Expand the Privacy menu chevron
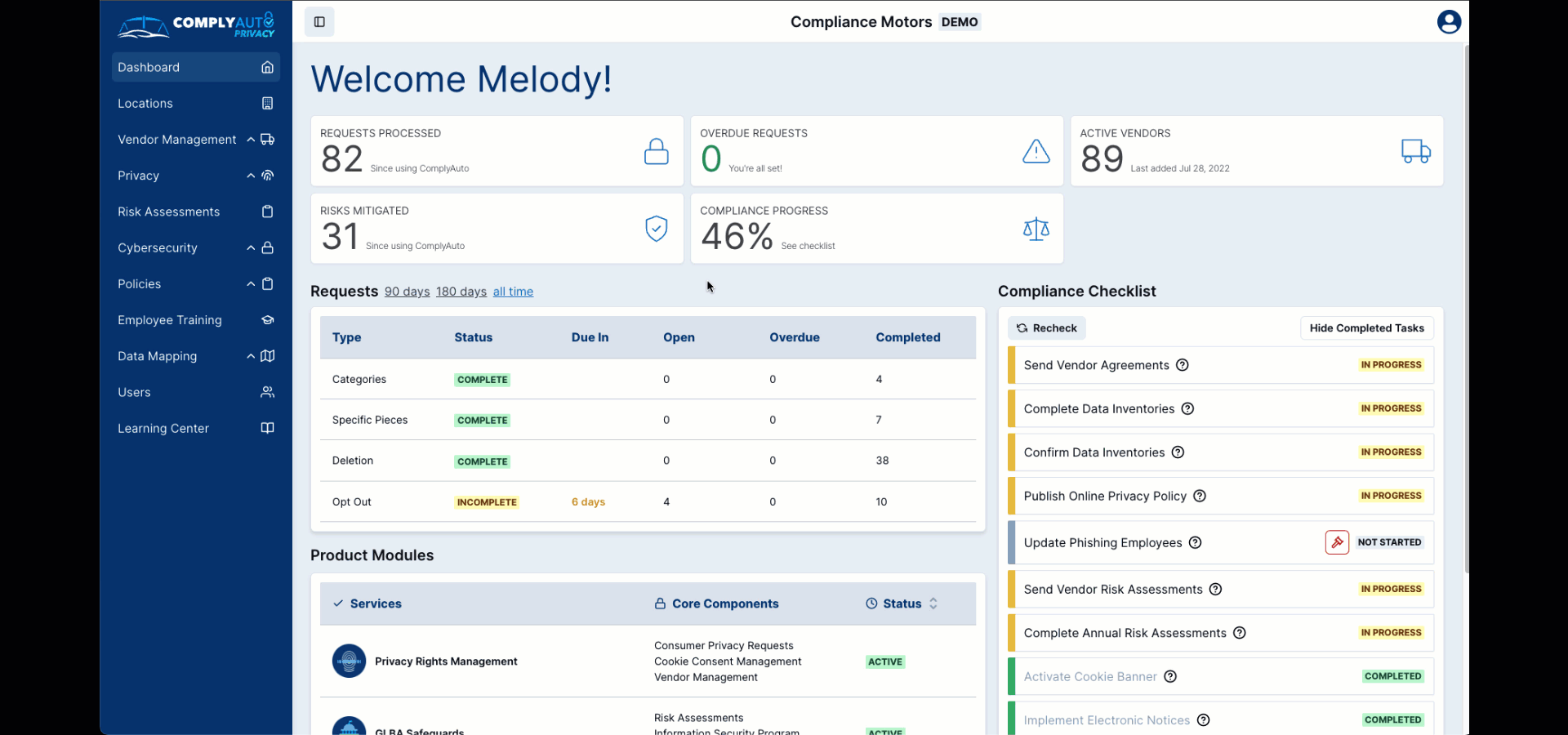 [x=251, y=176]
